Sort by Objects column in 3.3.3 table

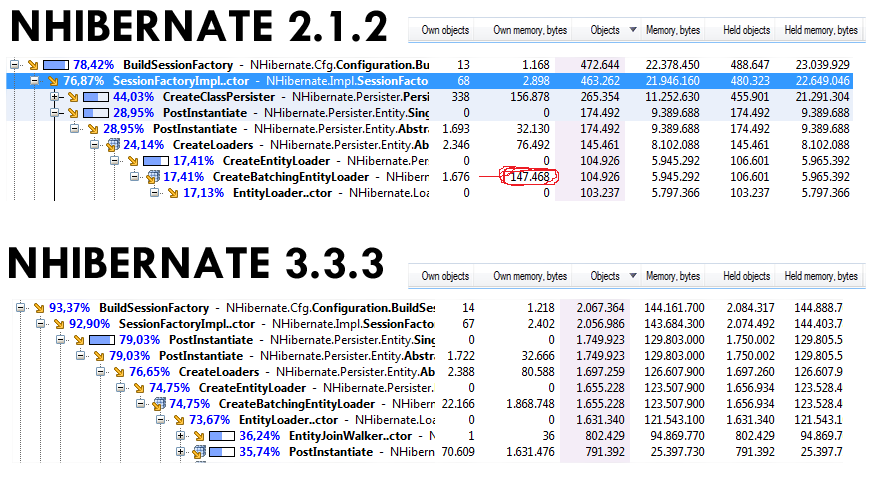(x=605, y=276)
